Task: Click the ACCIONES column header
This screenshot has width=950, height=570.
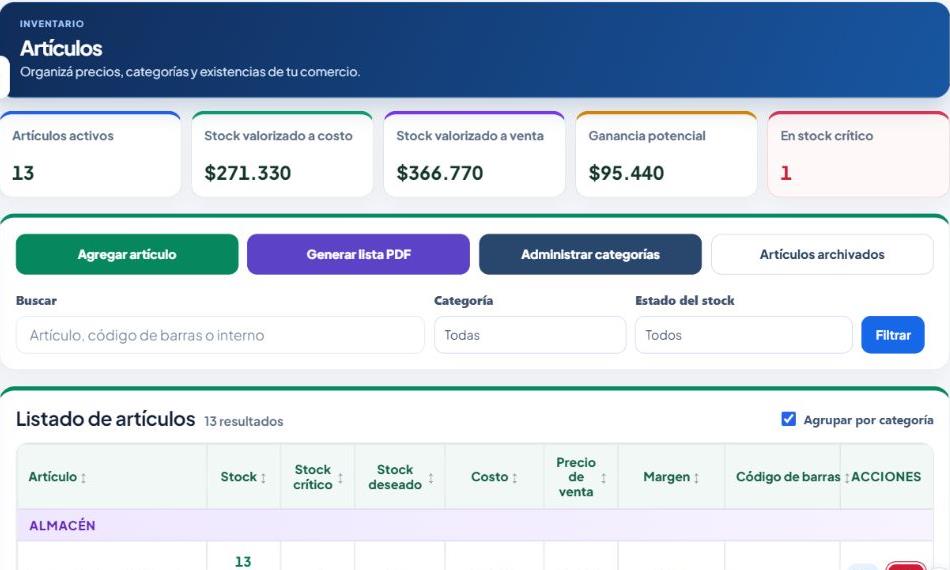Action: click(886, 477)
